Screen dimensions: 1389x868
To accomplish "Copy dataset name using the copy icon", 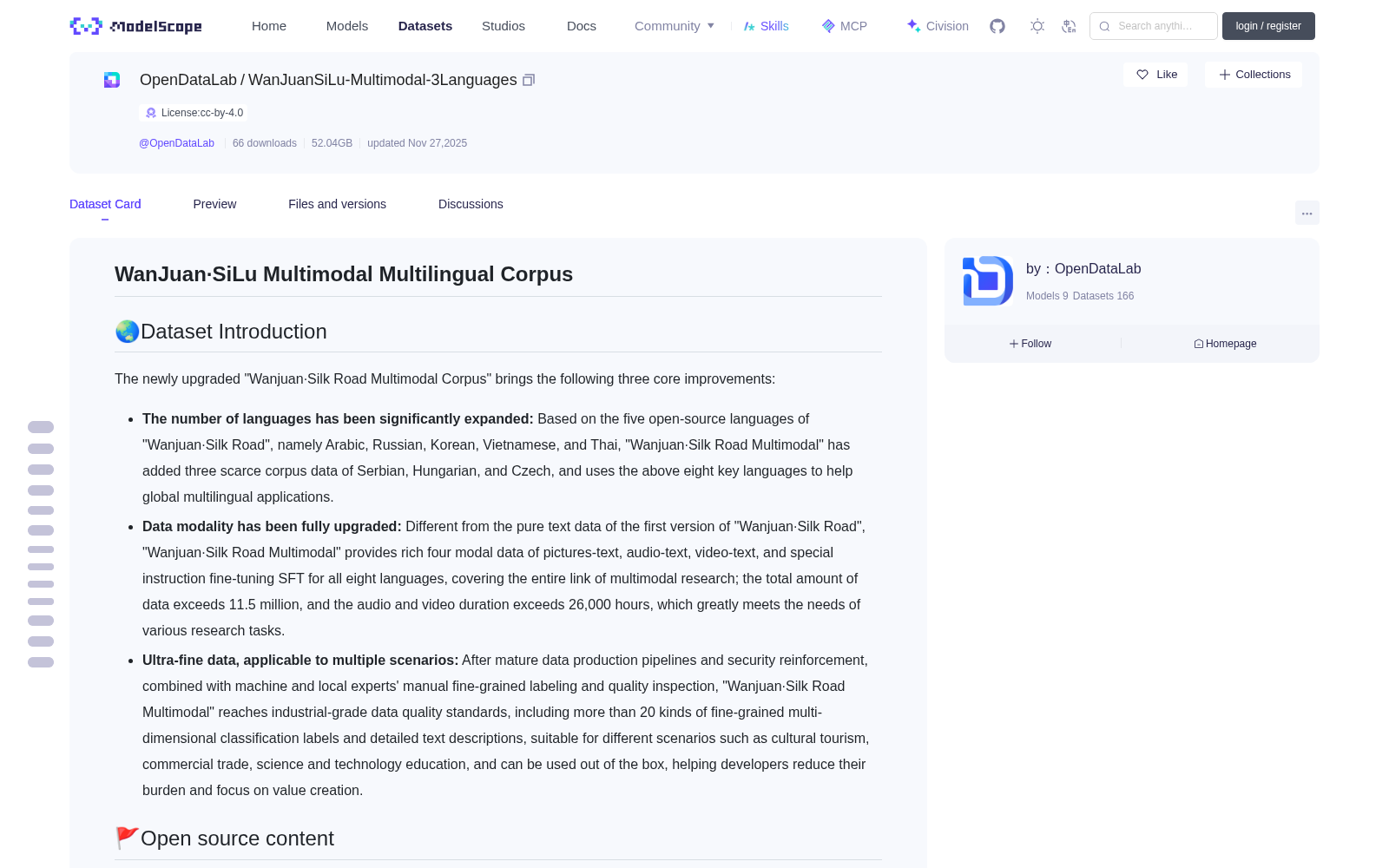I will pyautogui.click(x=529, y=80).
